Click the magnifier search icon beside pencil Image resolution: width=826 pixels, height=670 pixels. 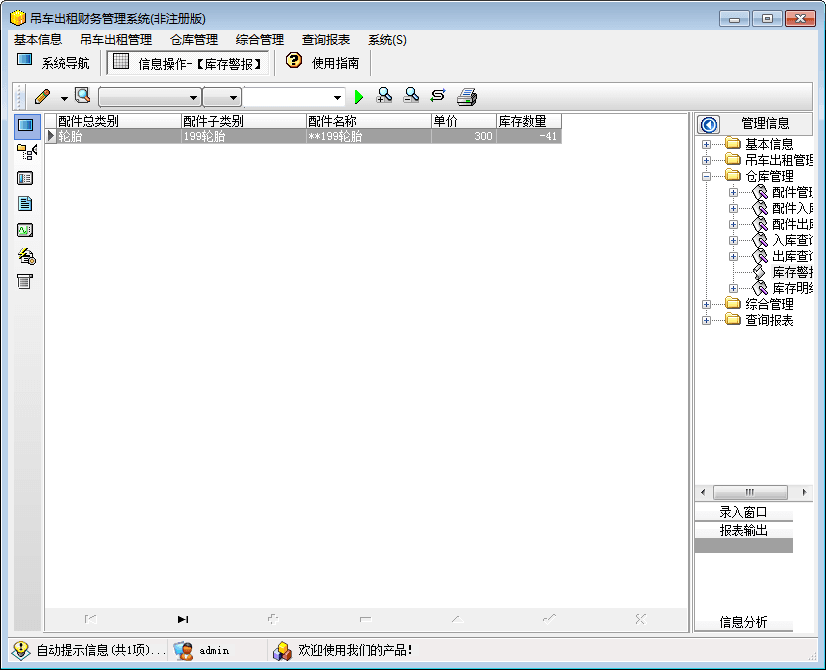(82, 96)
